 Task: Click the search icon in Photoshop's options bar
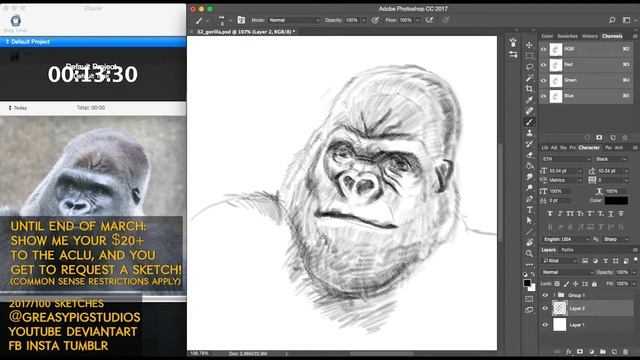(612, 20)
